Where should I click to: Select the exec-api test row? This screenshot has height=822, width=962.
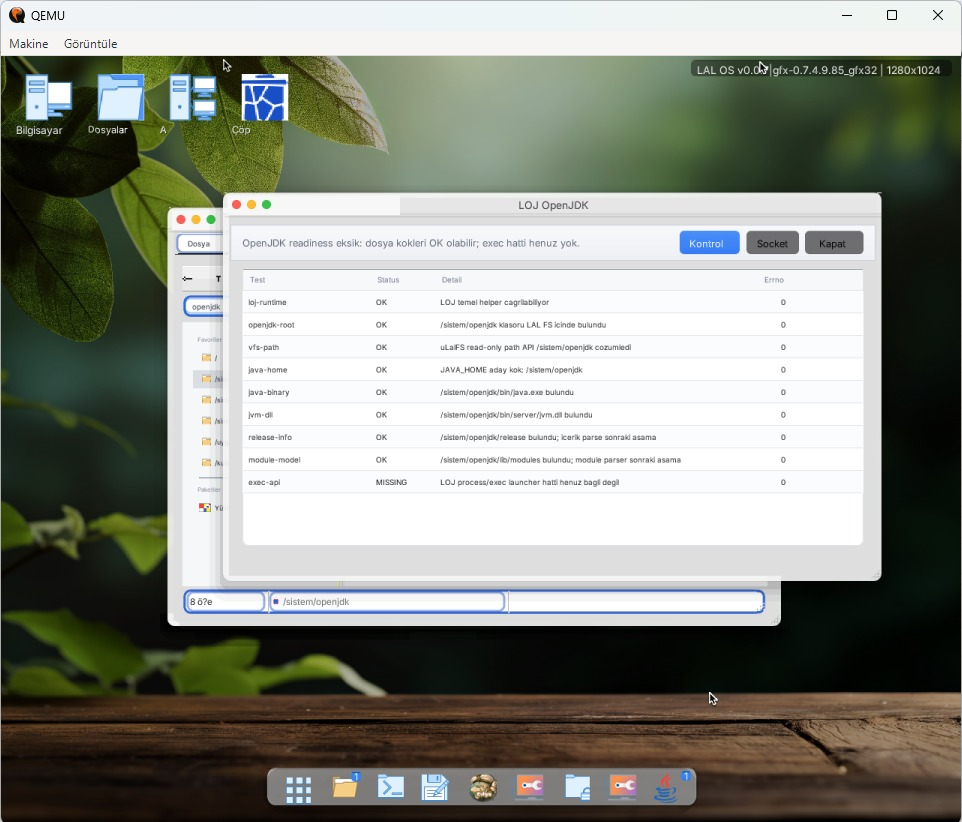[x=552, y=482]
